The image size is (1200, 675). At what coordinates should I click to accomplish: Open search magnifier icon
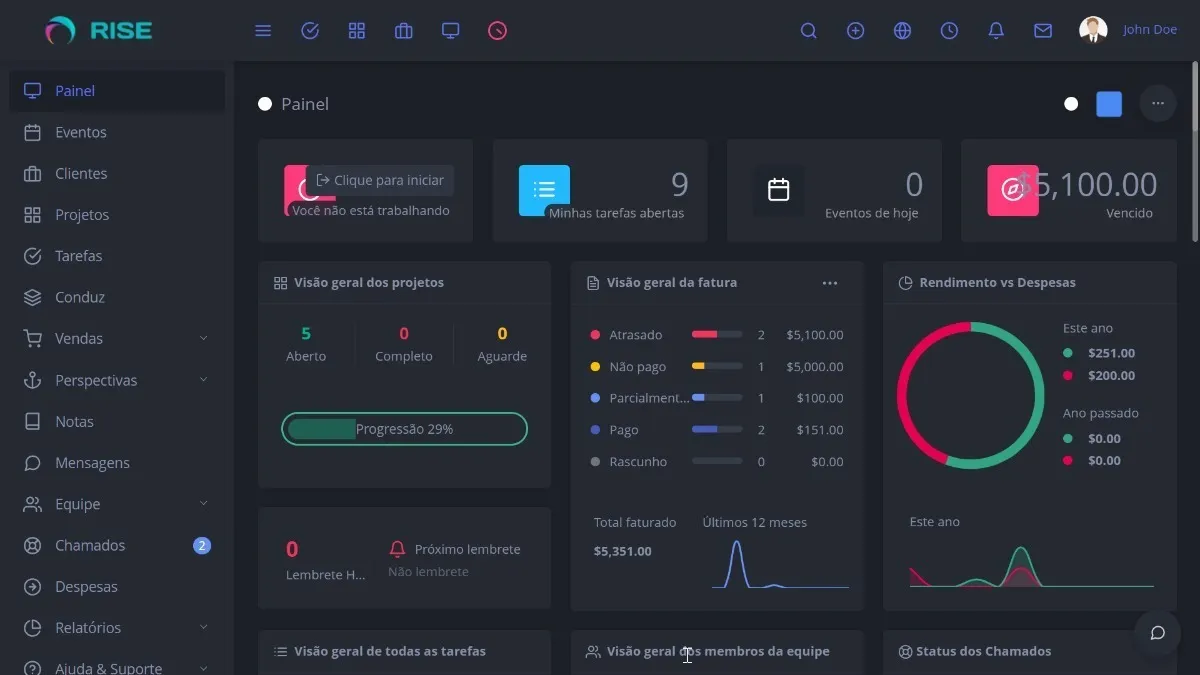(x=809, y=31)
